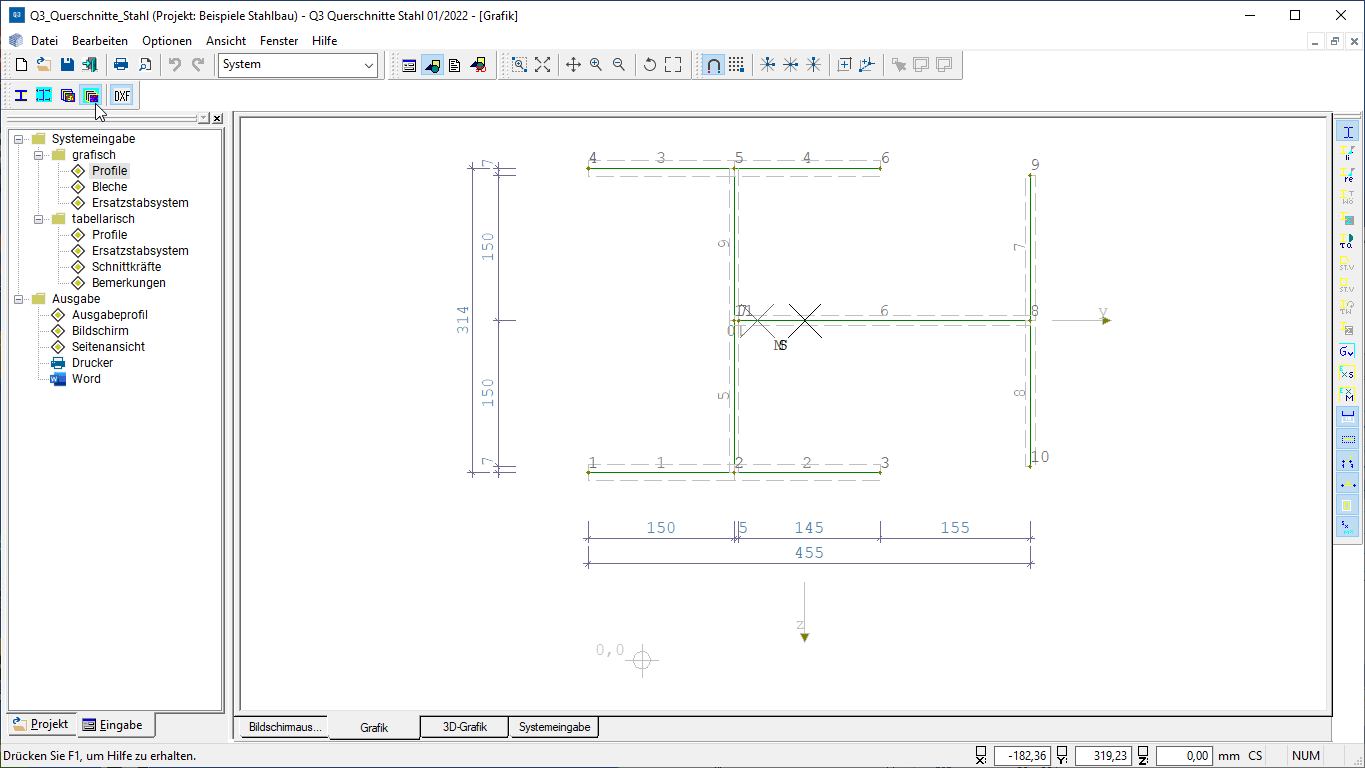Click the fullscreen frame icon
The width and height of the screenshot is (1365, 768).
(x=673, y=64)
